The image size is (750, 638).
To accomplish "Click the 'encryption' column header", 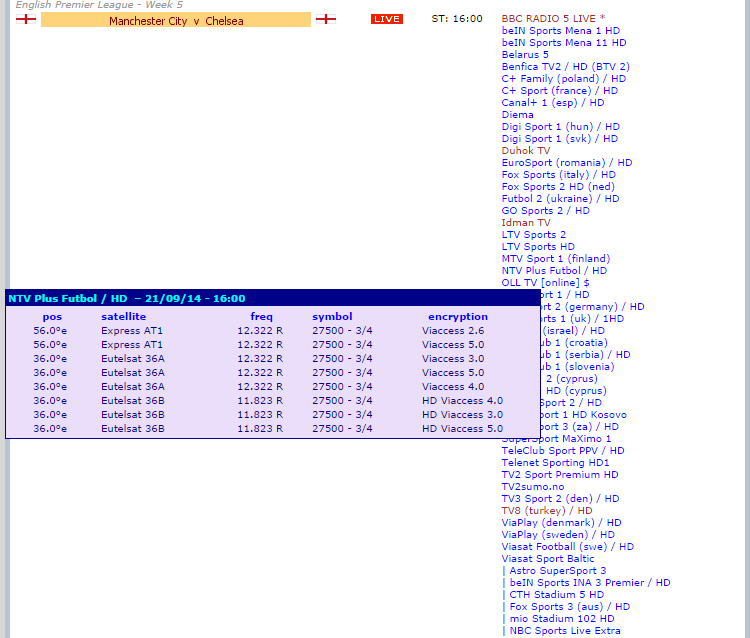I will click(458, 316).
